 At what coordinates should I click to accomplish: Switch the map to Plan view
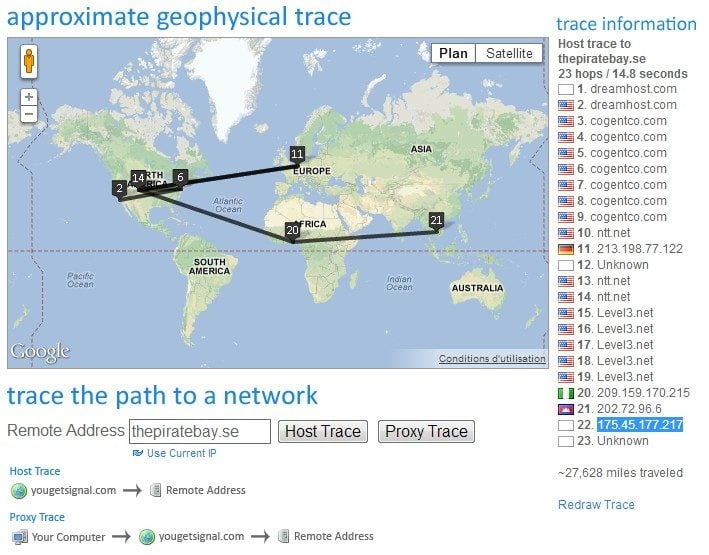pyautogui.click(x=453, y=53)
